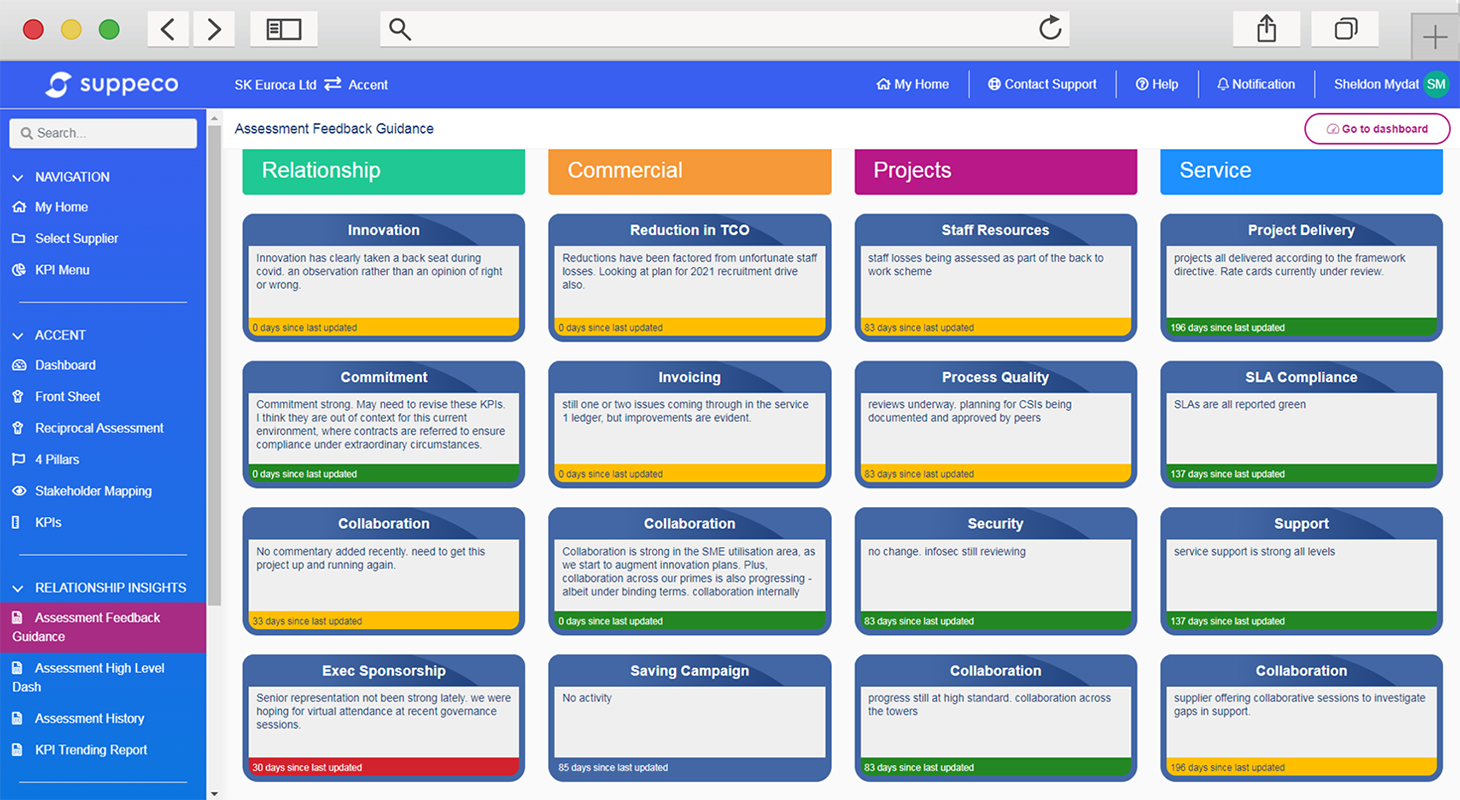The width and height of the screenshot is (1460, 800).
Task: Open the Reduction in TCO card
Action: (690, 277)
